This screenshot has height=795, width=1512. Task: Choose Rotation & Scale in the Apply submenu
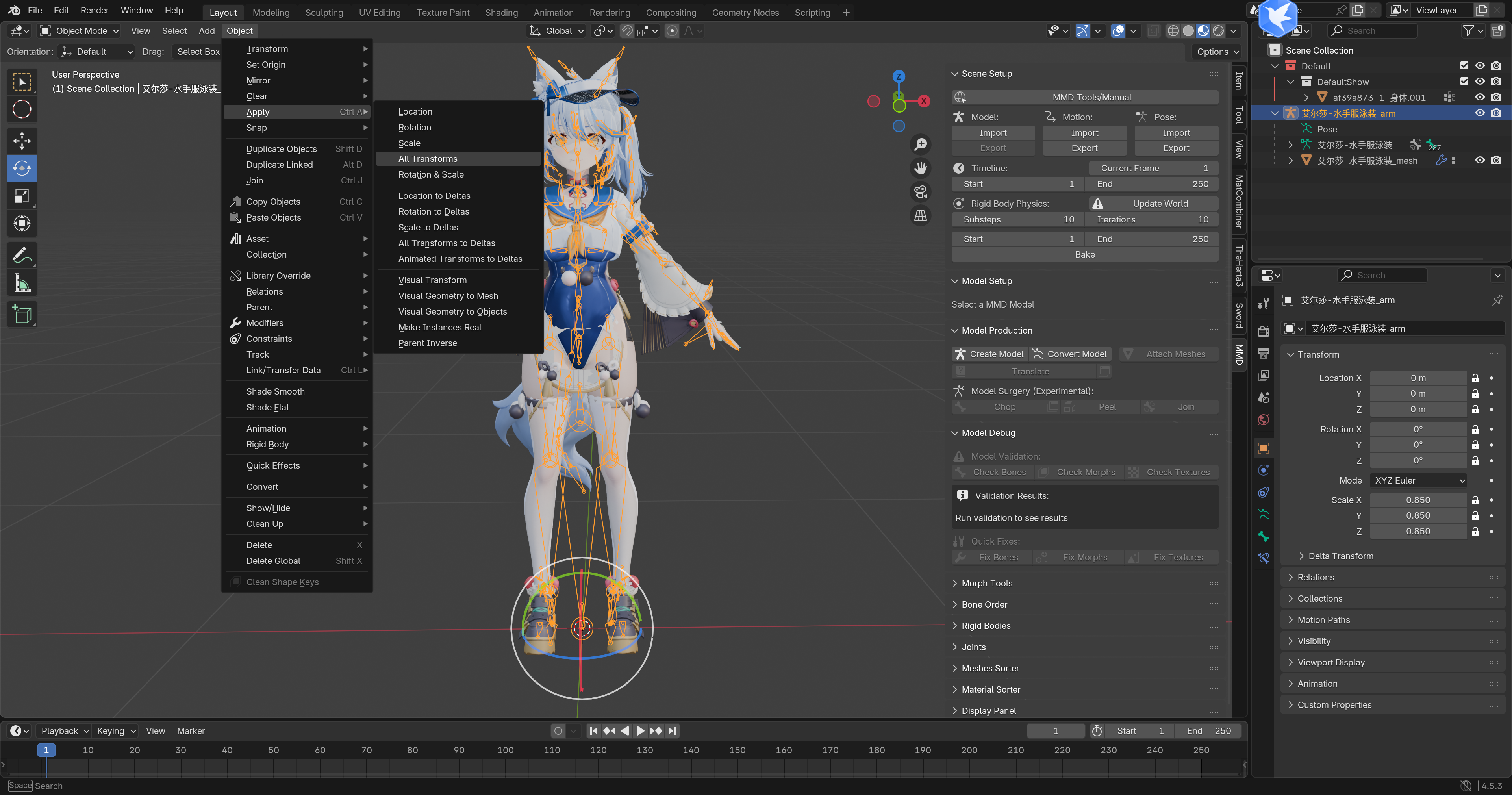point(458,174)
